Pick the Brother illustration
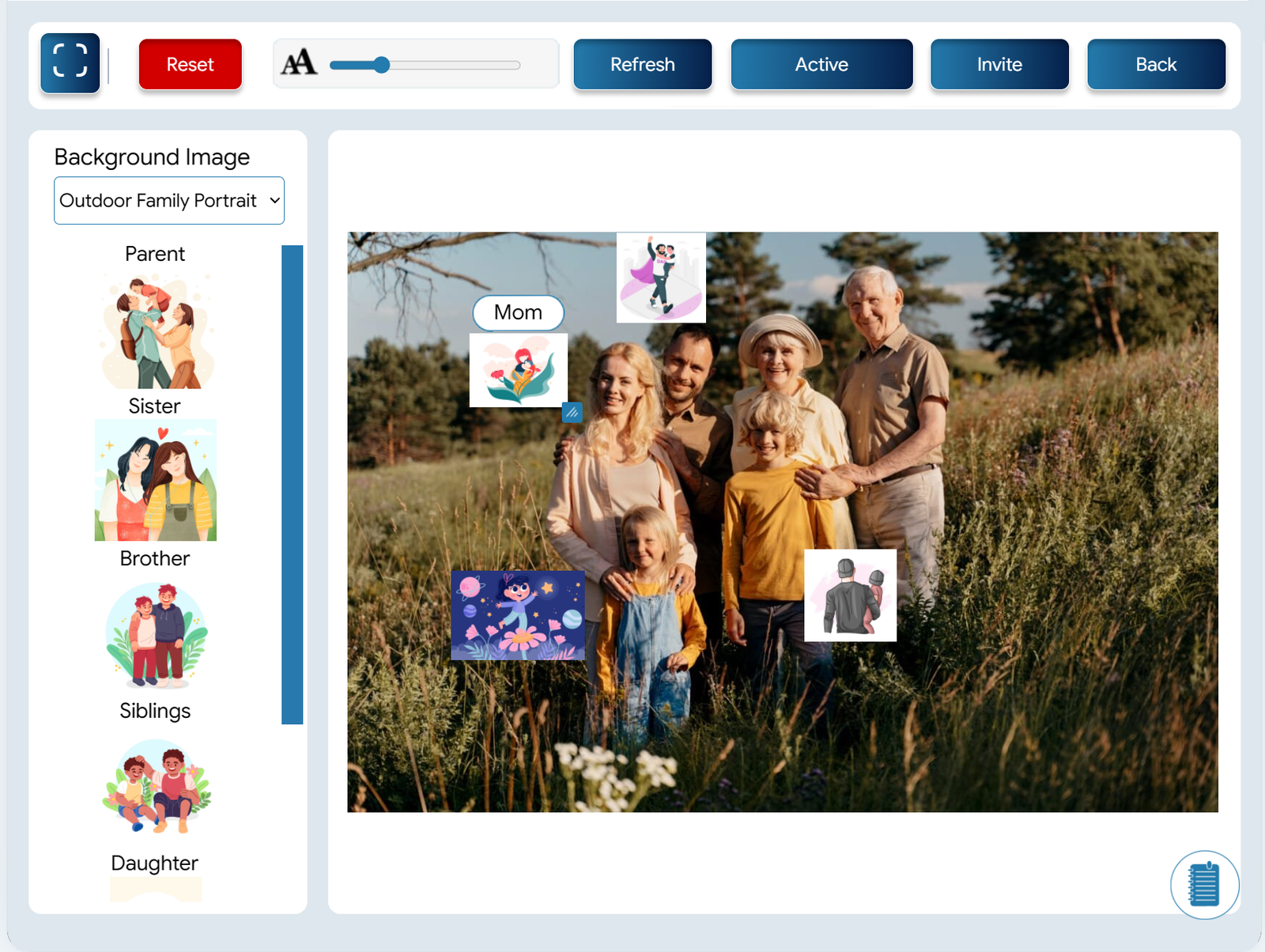Image resolution: width=1265 pixels, height=952 pixels. 156,635
